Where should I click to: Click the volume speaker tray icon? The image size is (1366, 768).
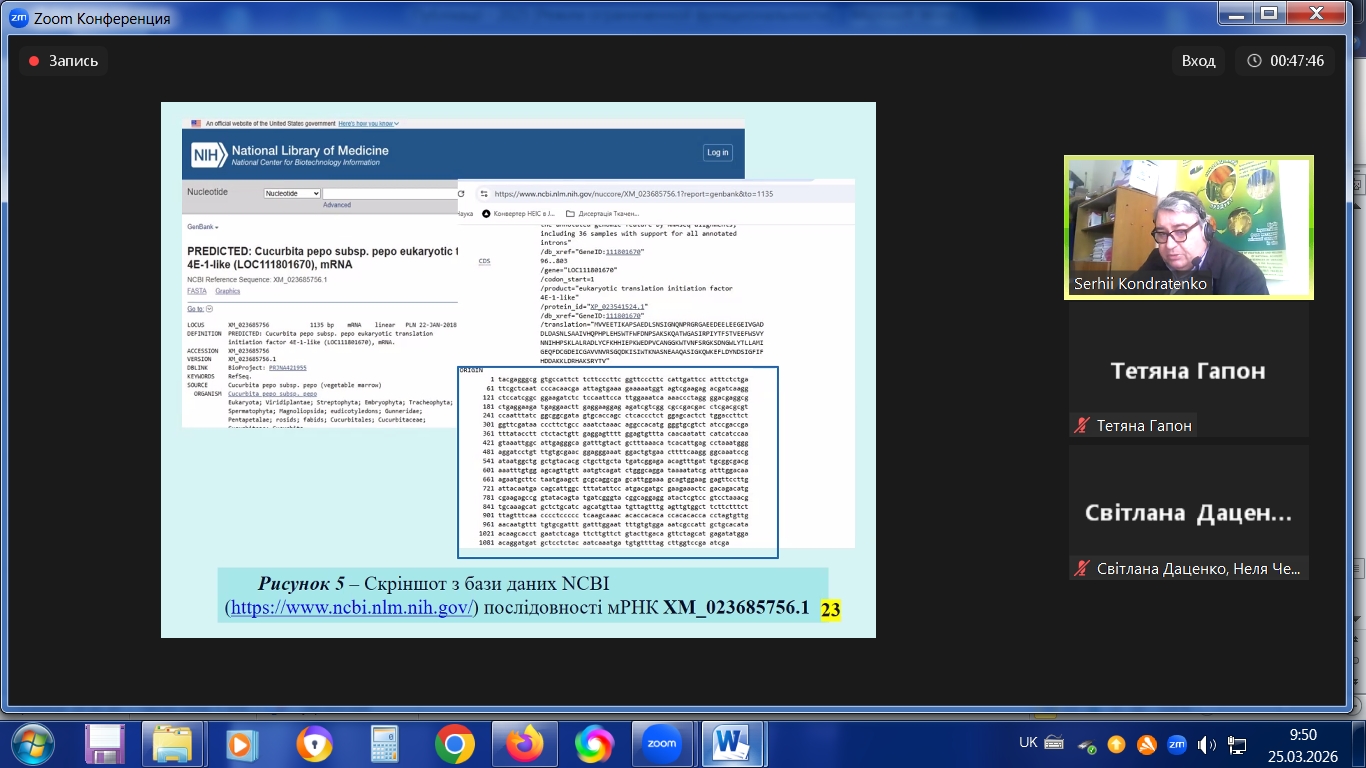(x=1206, y=744)
